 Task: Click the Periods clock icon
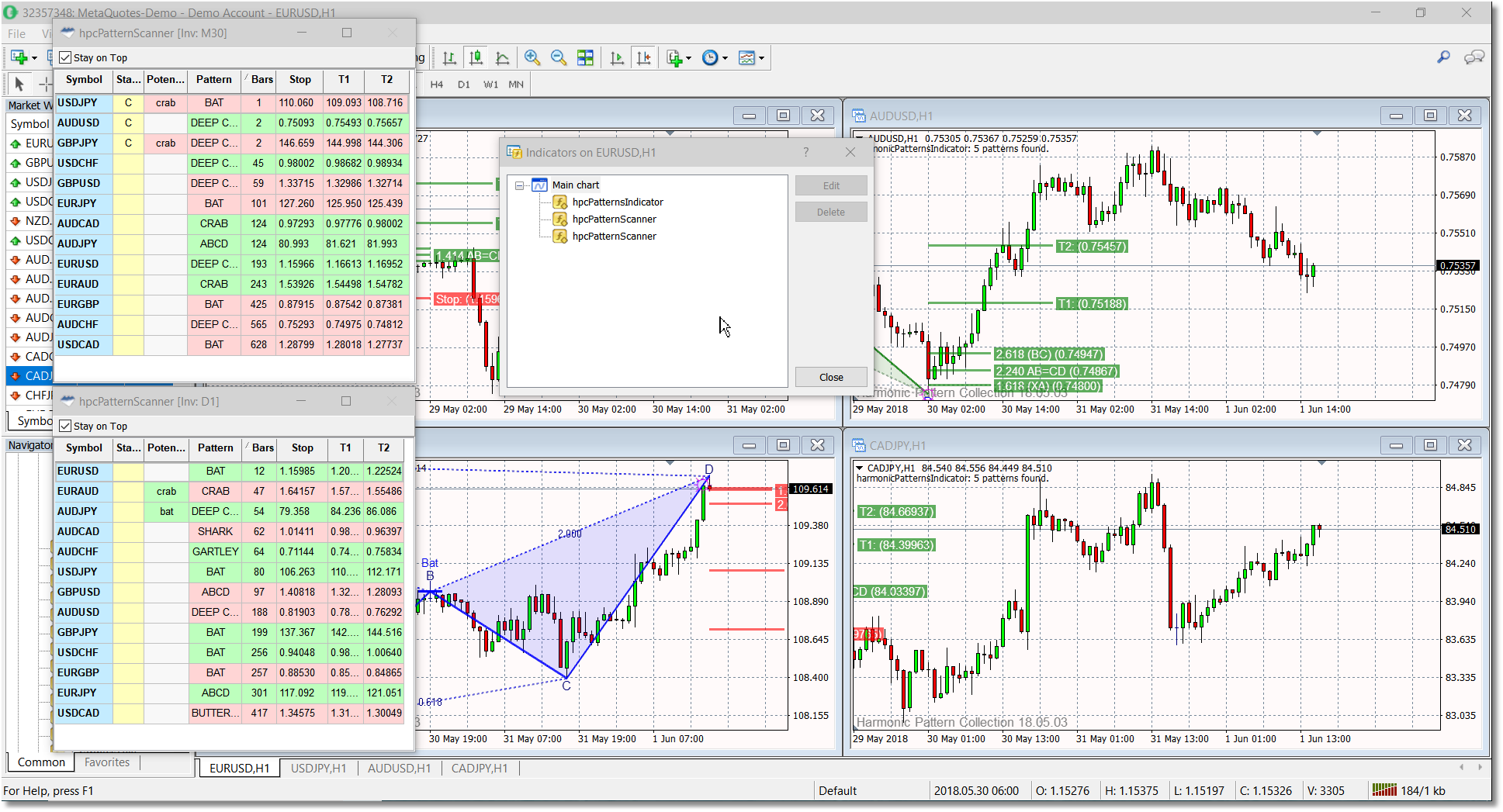709,57
